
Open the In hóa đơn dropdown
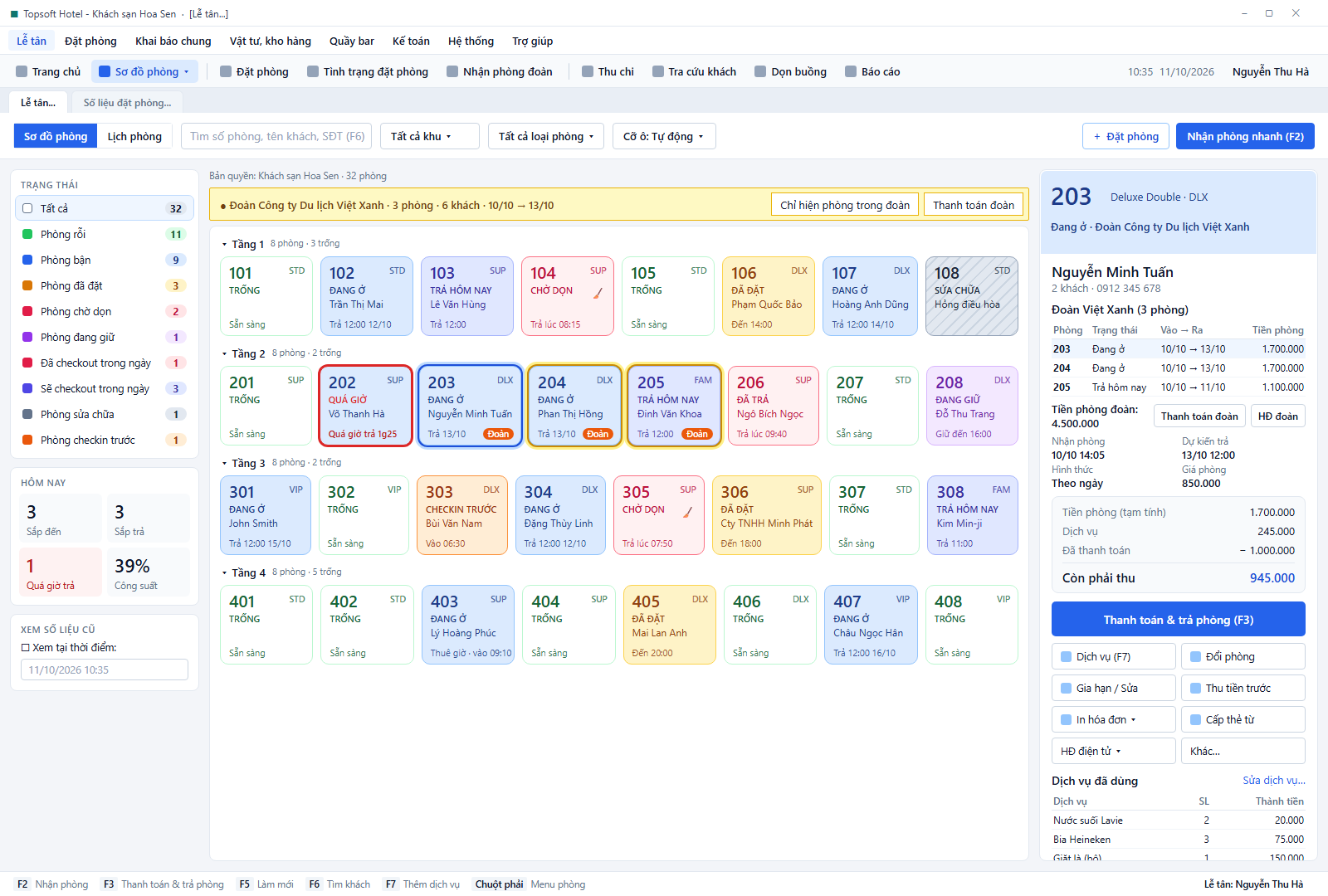pos(1114,719)
